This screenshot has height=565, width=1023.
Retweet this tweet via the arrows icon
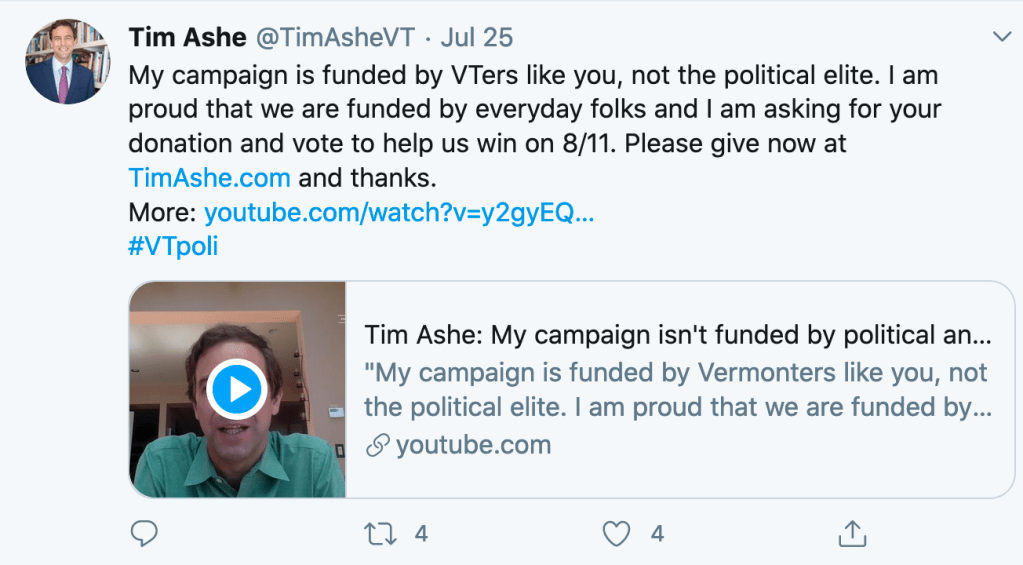(x=380, y=534)
